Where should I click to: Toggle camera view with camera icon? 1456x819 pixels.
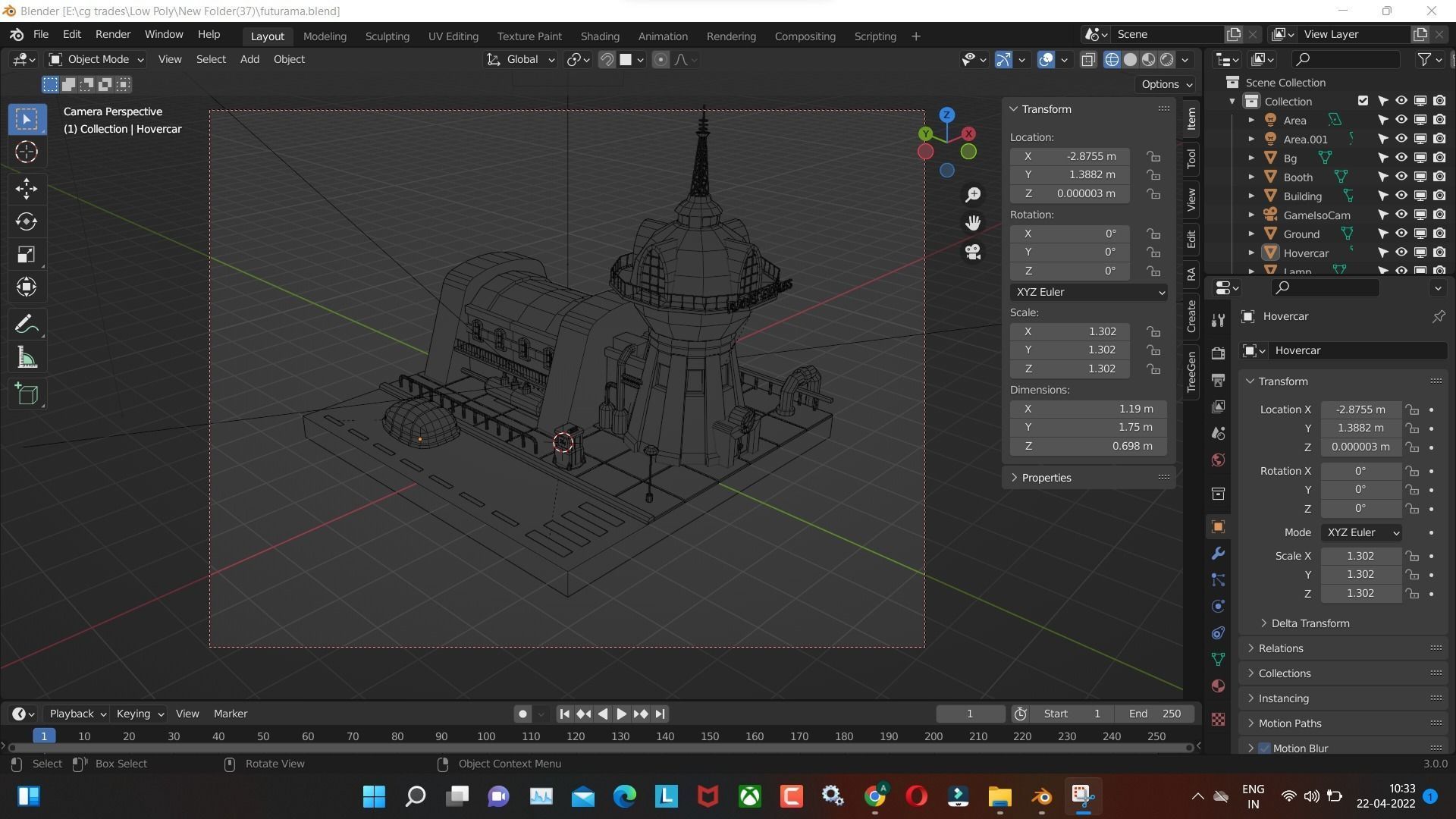(x=973, y=252)
